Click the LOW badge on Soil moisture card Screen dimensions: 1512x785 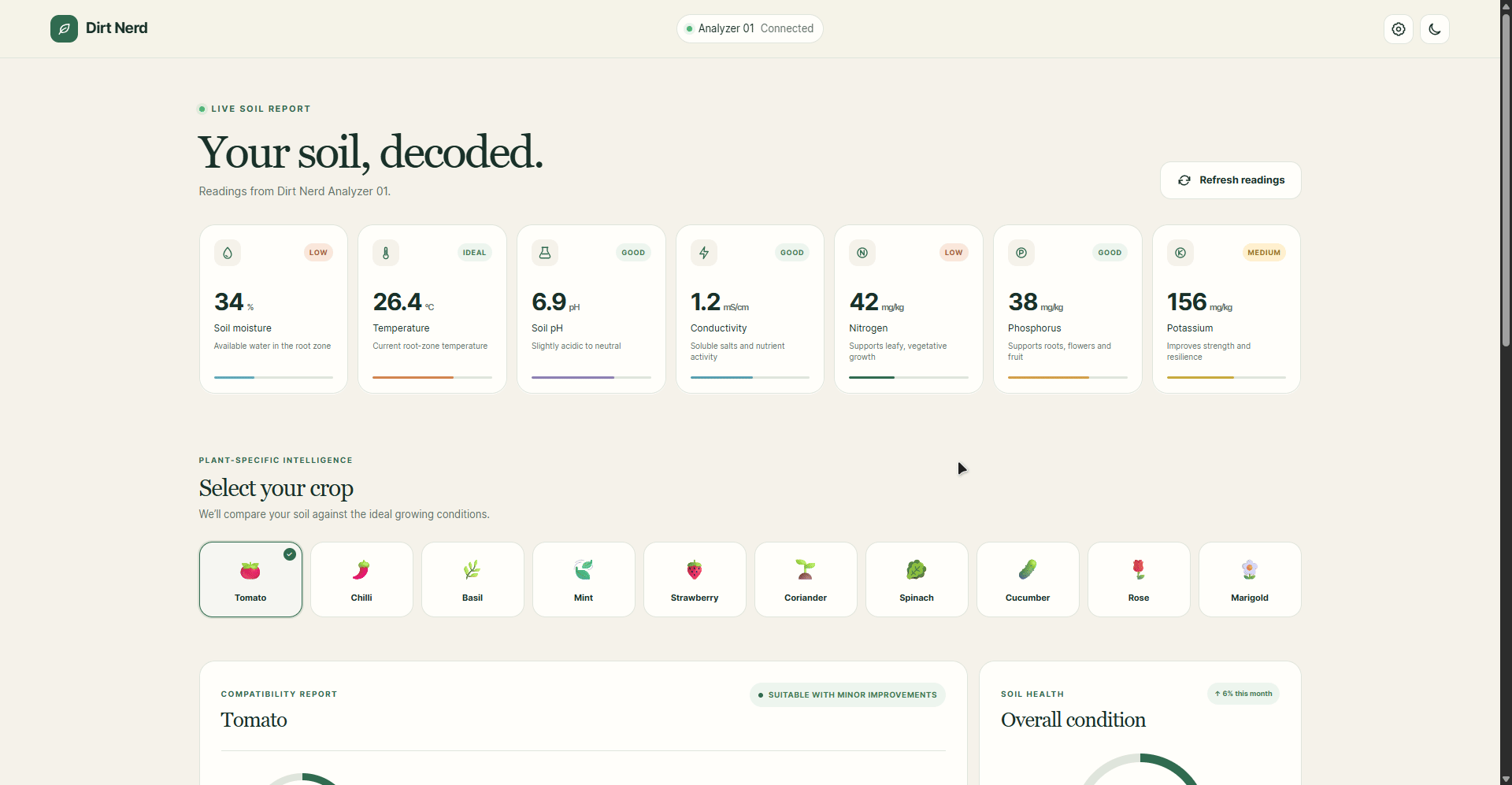(318, 253)
